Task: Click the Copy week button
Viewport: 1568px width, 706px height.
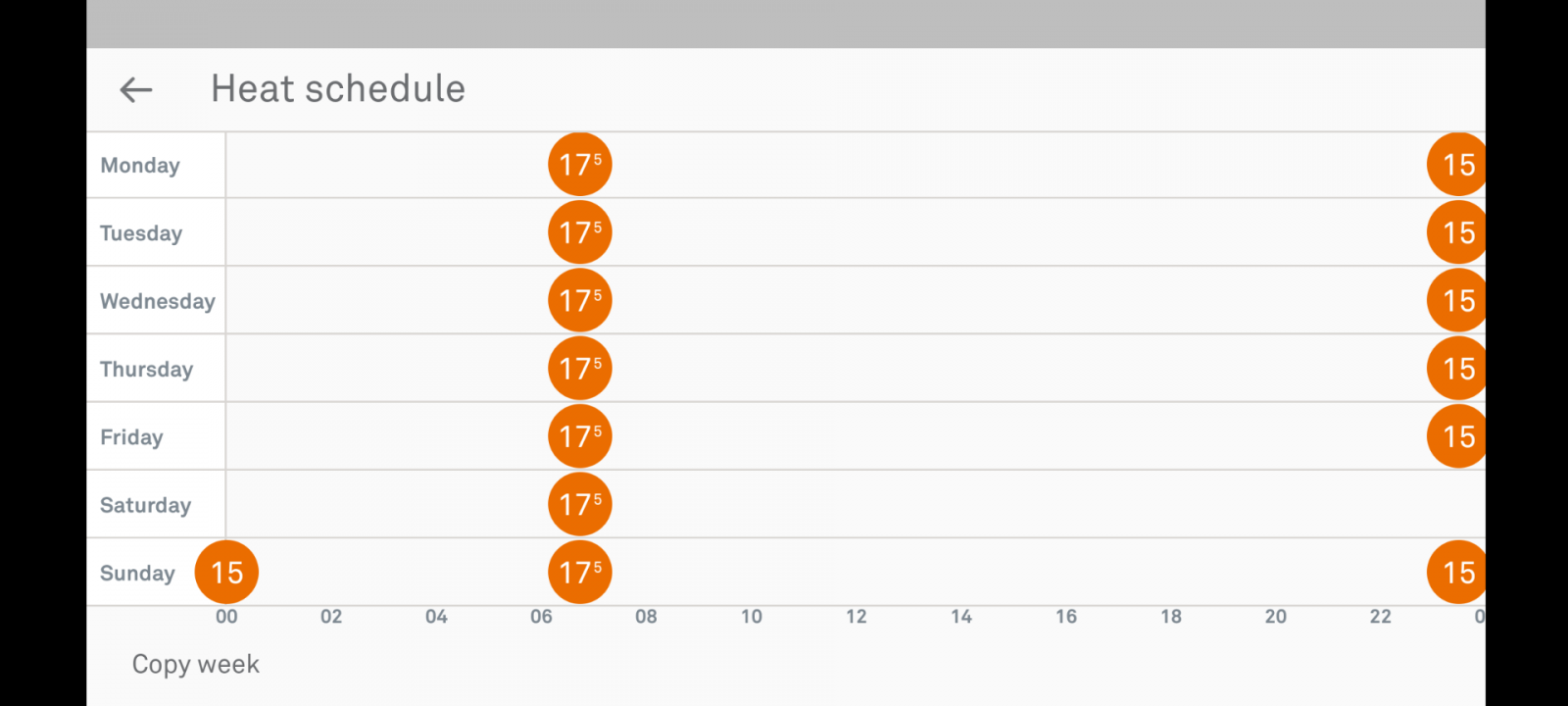Action: (x=196, y=665)
